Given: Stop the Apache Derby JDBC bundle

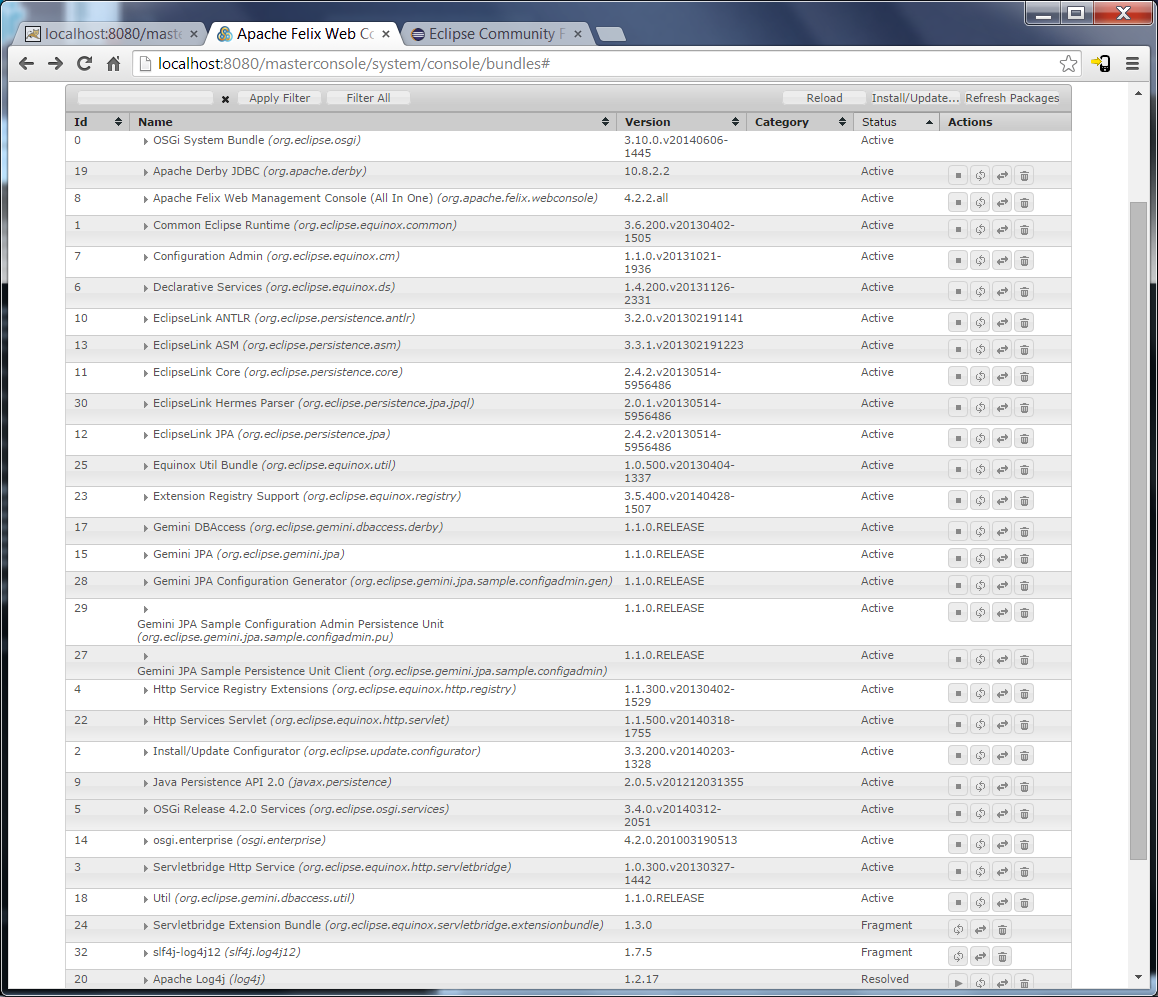Looking at the screenshot, I should (958, 176).
